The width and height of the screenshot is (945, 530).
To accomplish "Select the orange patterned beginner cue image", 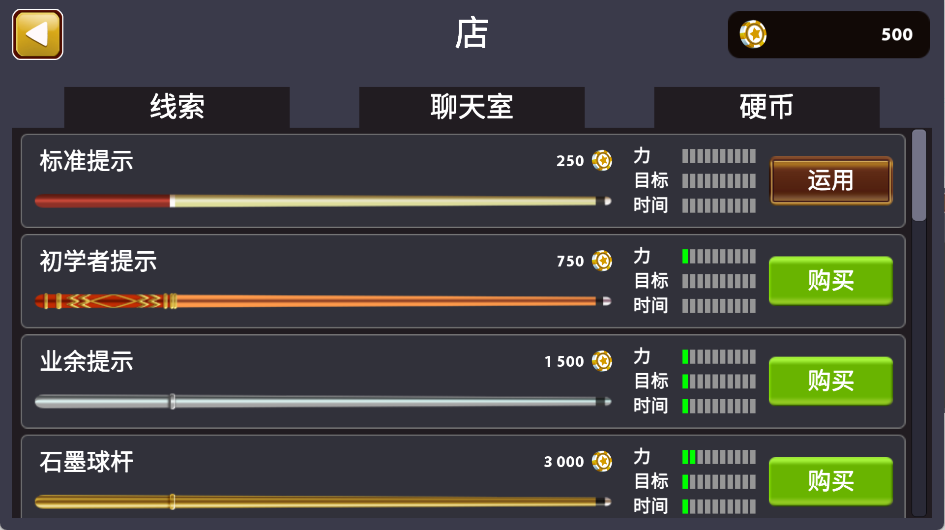I will point(323,301).
